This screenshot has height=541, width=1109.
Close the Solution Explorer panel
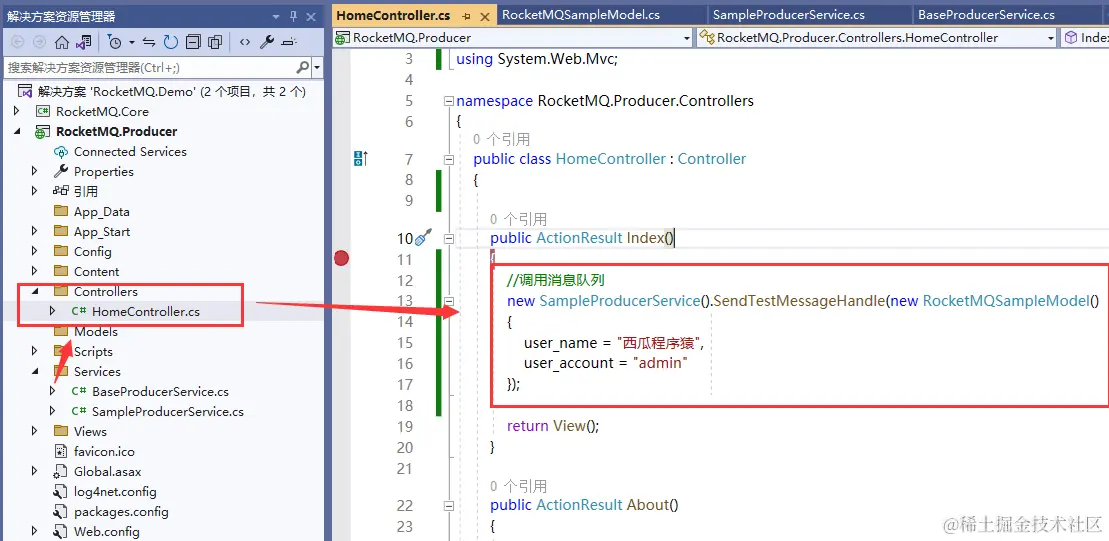coord(312,16)
